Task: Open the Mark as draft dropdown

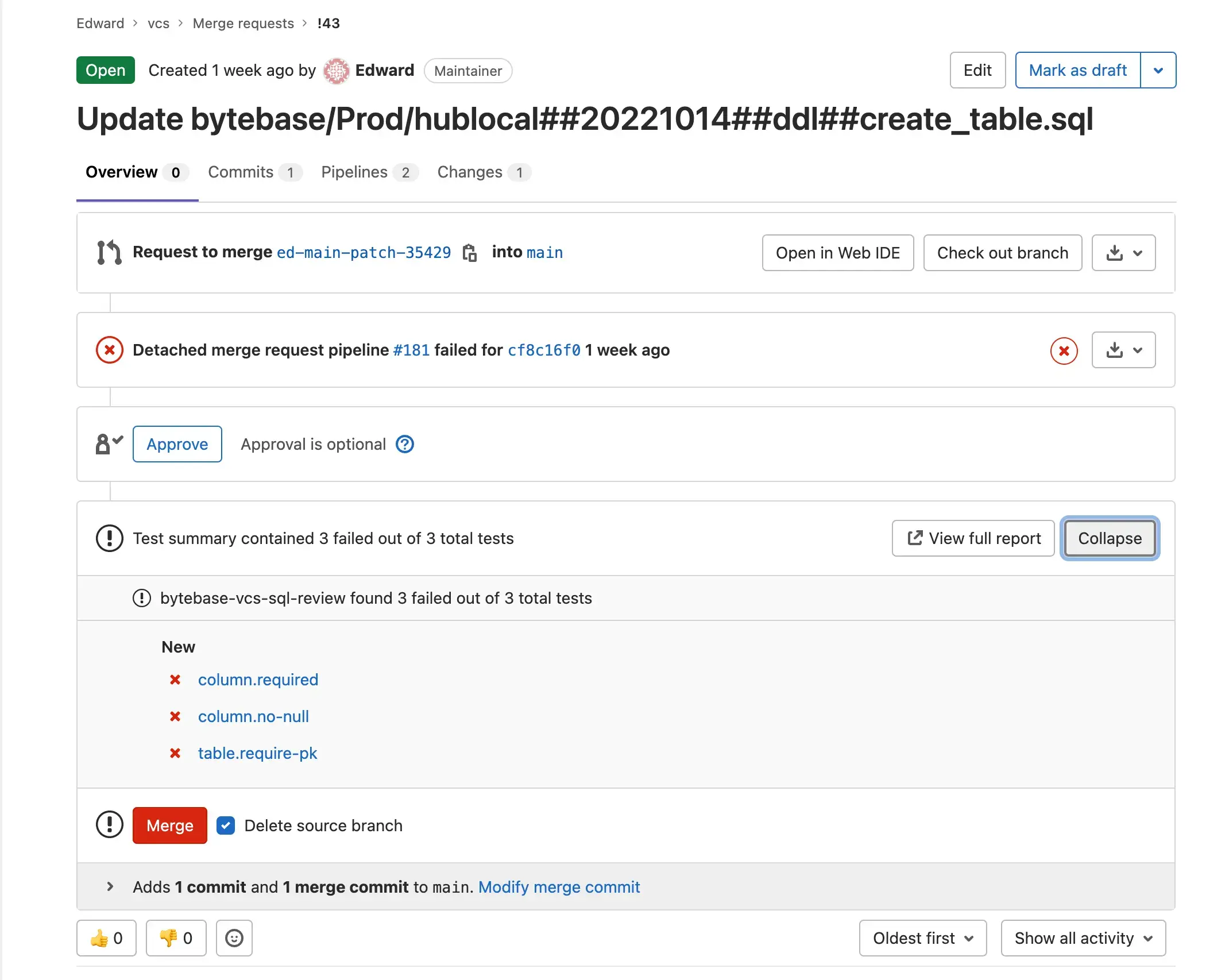Action: (x=1159, y=70)
